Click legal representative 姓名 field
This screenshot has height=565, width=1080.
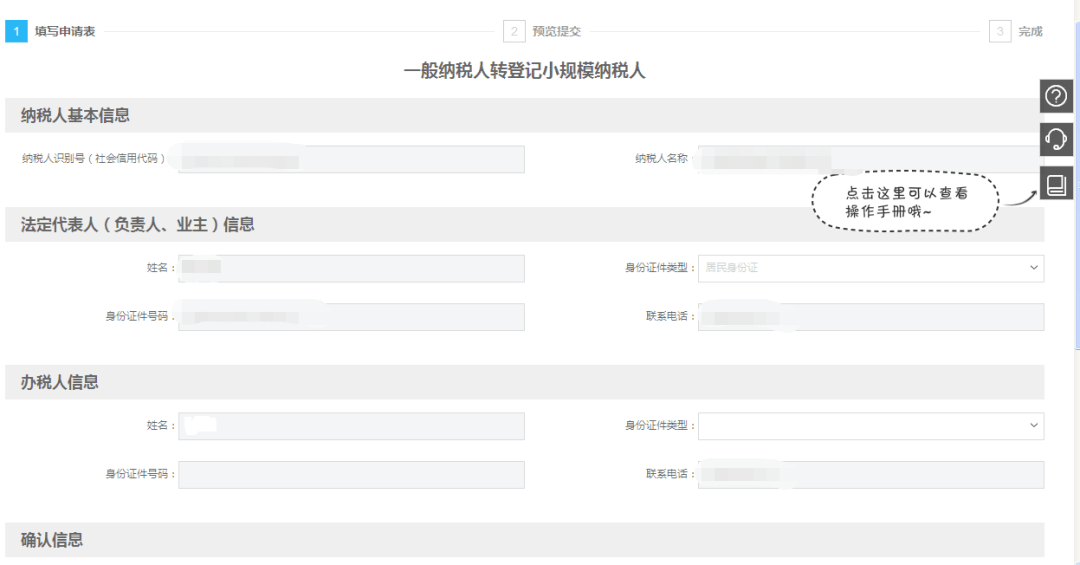pos(351,268)
